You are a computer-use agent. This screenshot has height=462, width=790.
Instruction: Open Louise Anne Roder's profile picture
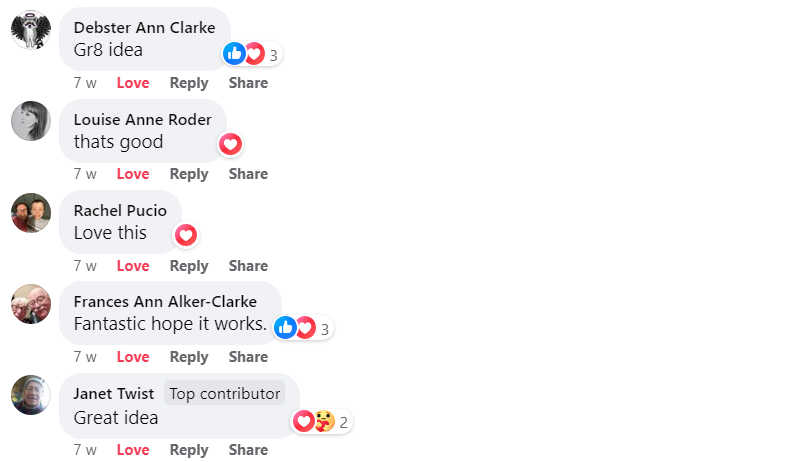tap(31, 121)
